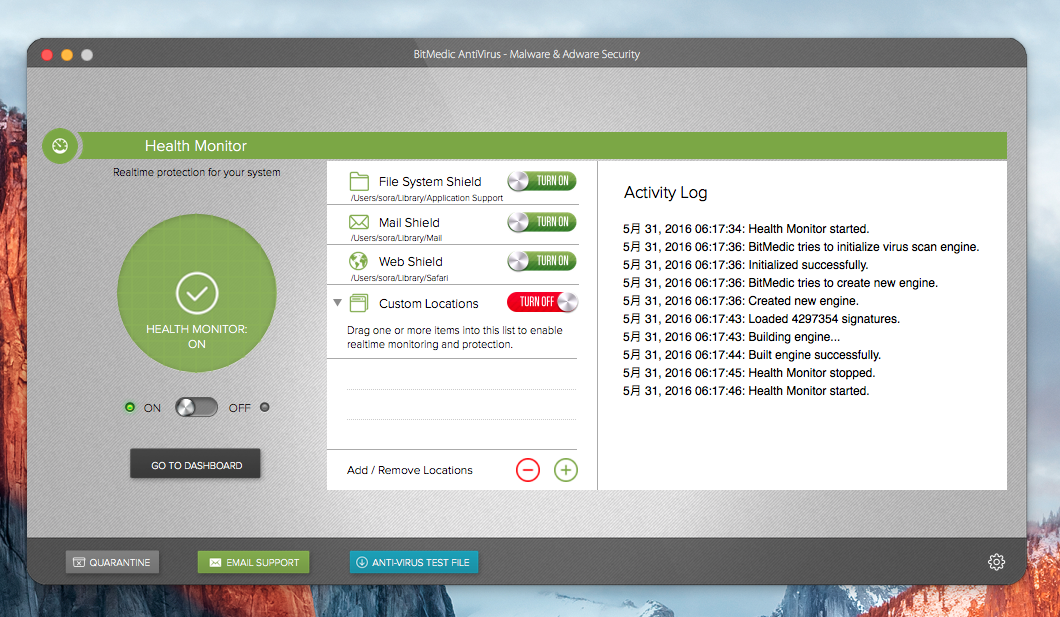Click the green plus add location icon
Image resolution: width=1060 pixels, height=617 pixels.
566,469
